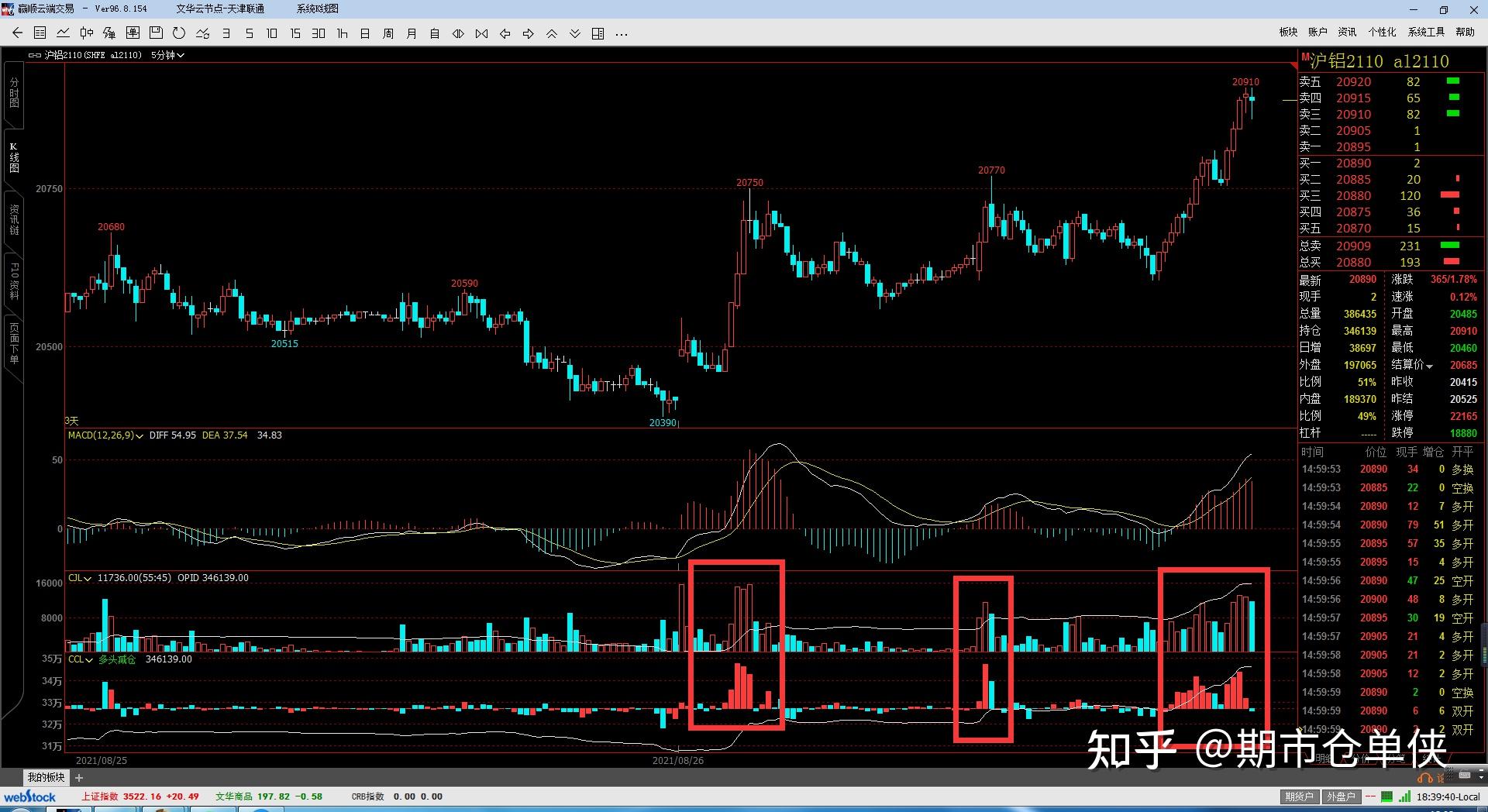The image size is (1488, 812).
Task: Click the save (floppy disk) toolbar icon
Action: (156, 33)
